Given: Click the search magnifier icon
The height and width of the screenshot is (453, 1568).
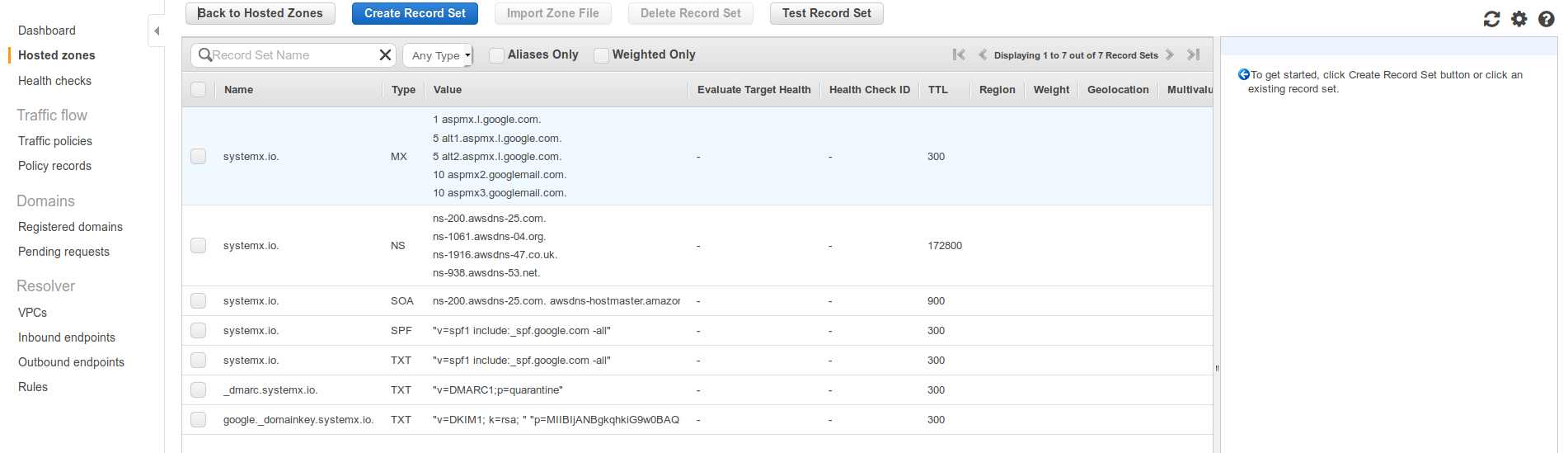Looking at the screenshot, I should tap(205, 55).
